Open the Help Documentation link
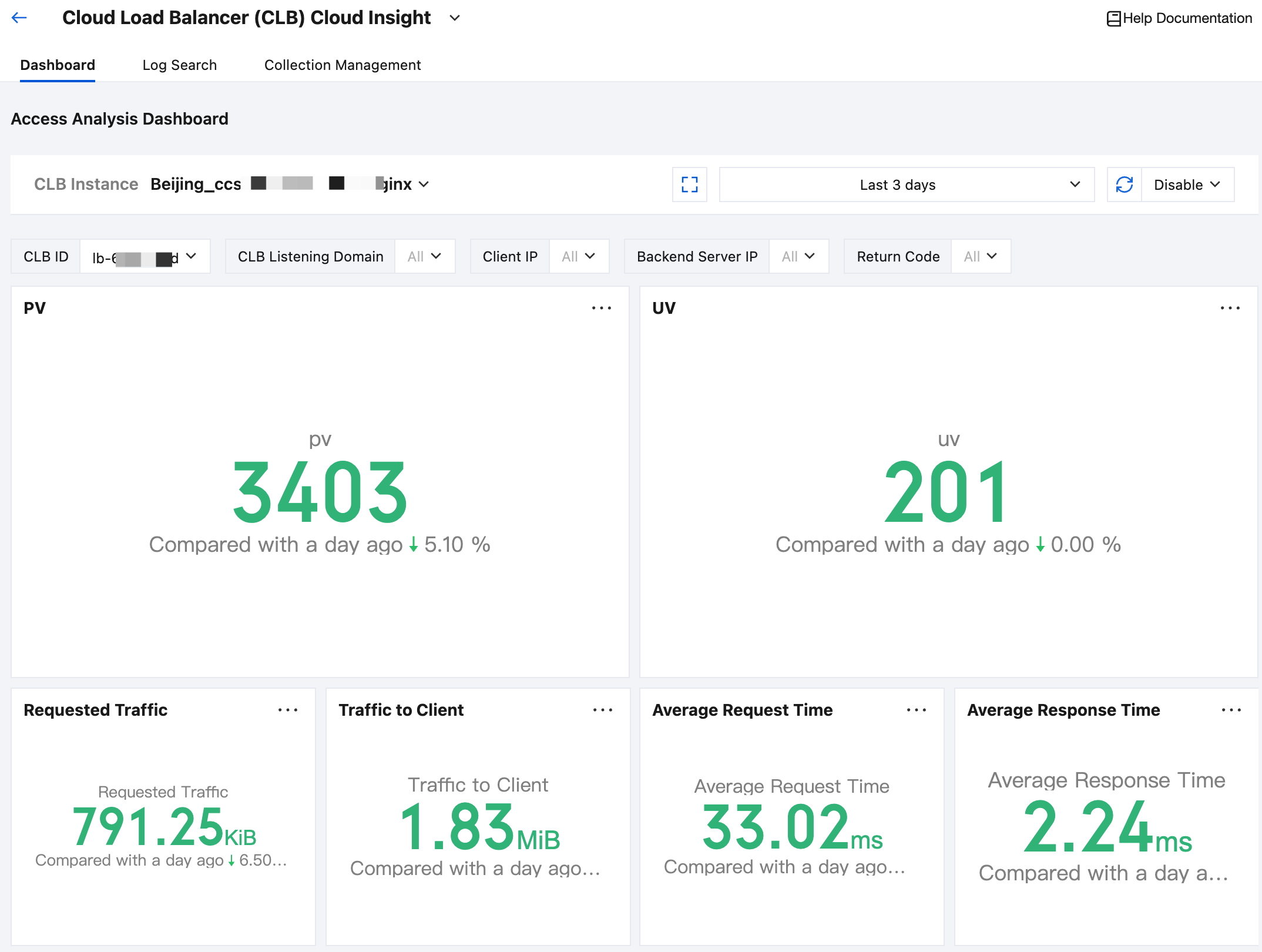 1187,18
